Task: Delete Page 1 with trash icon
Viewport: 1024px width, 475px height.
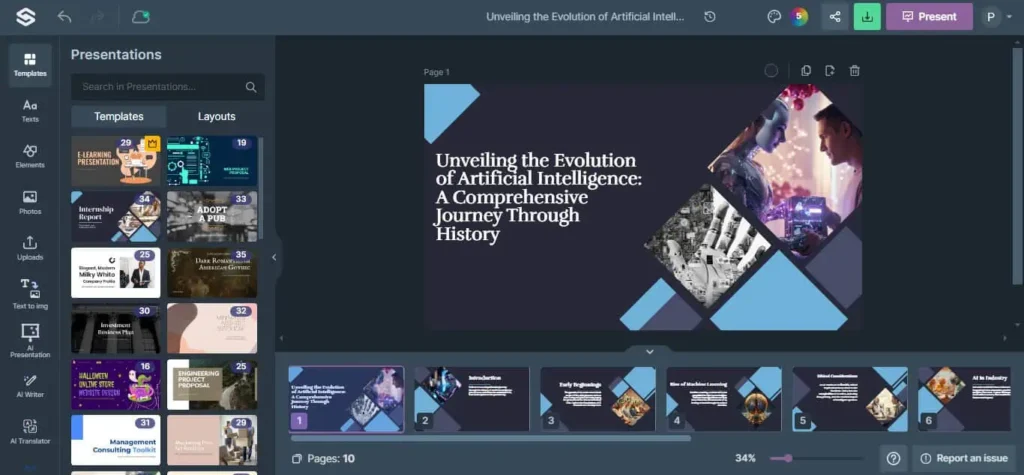Action: (854, 71)
